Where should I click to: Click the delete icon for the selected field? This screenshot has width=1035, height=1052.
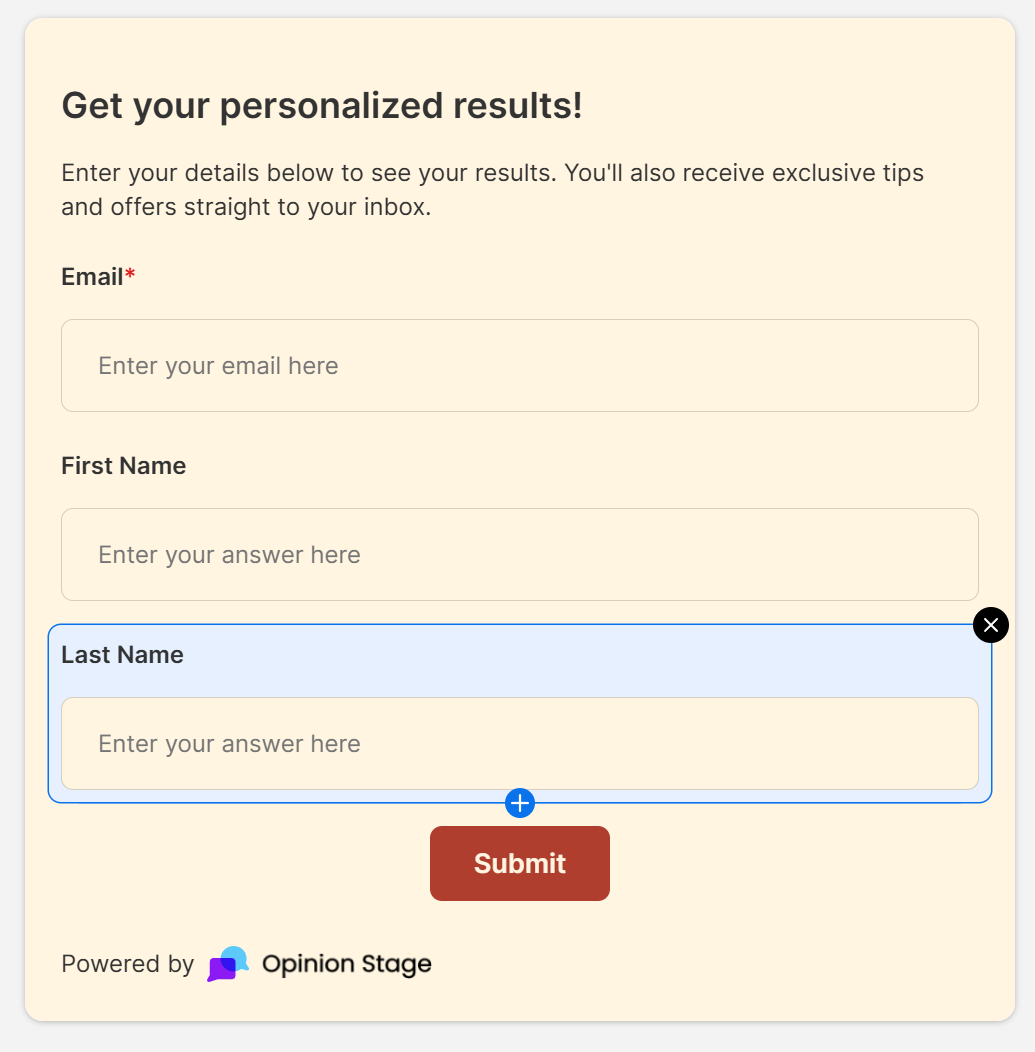point(990,625)
